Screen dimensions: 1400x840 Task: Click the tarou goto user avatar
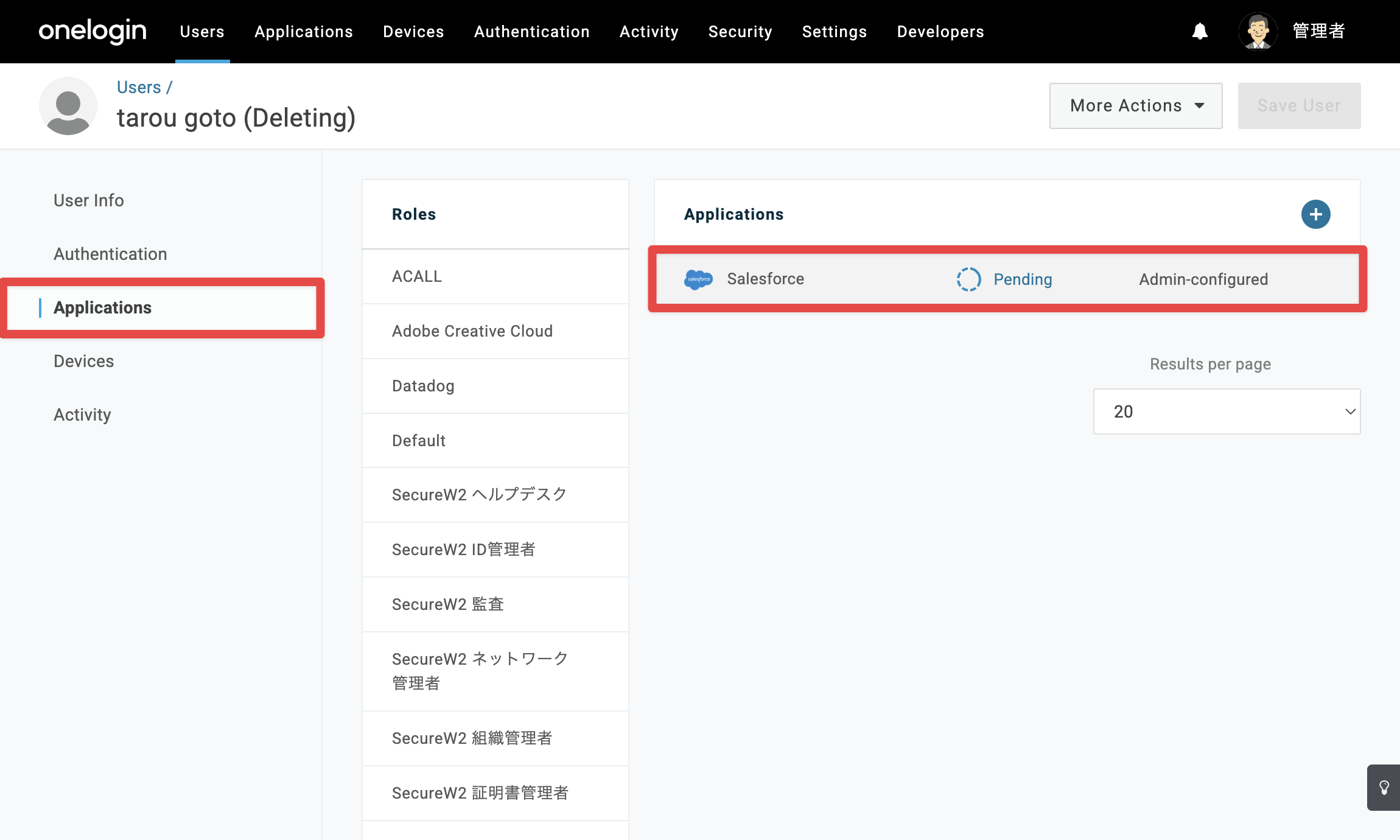point(68,106)
